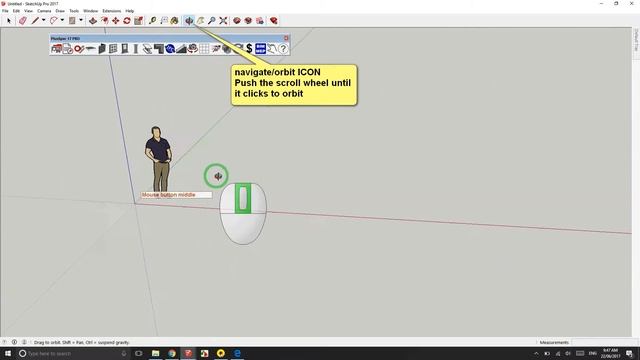Select the Move tool
640x360 pixels.
click(x=116, y=20)
